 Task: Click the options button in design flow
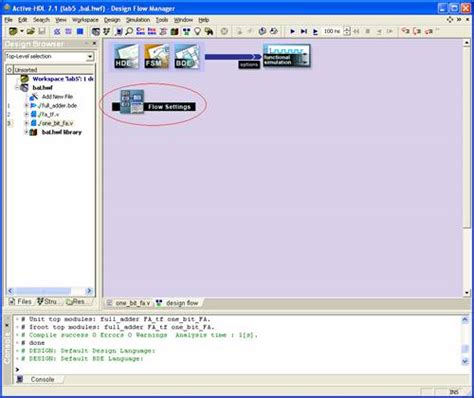[x=249, y=65]
